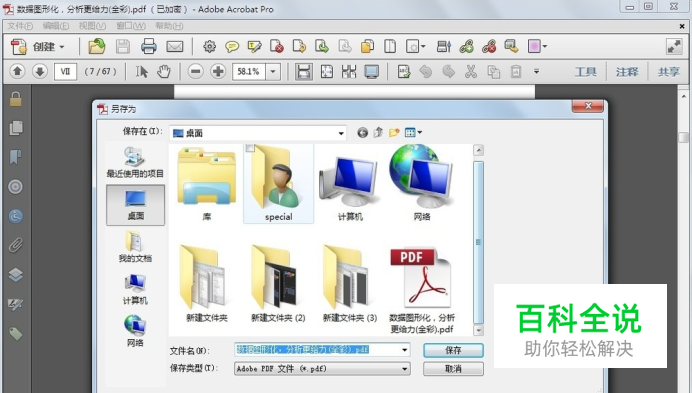Open the 保存类型 file type dropdown
Image resolution: width=692 pixels, height=393 pixels.
click(x=404, y=369)
